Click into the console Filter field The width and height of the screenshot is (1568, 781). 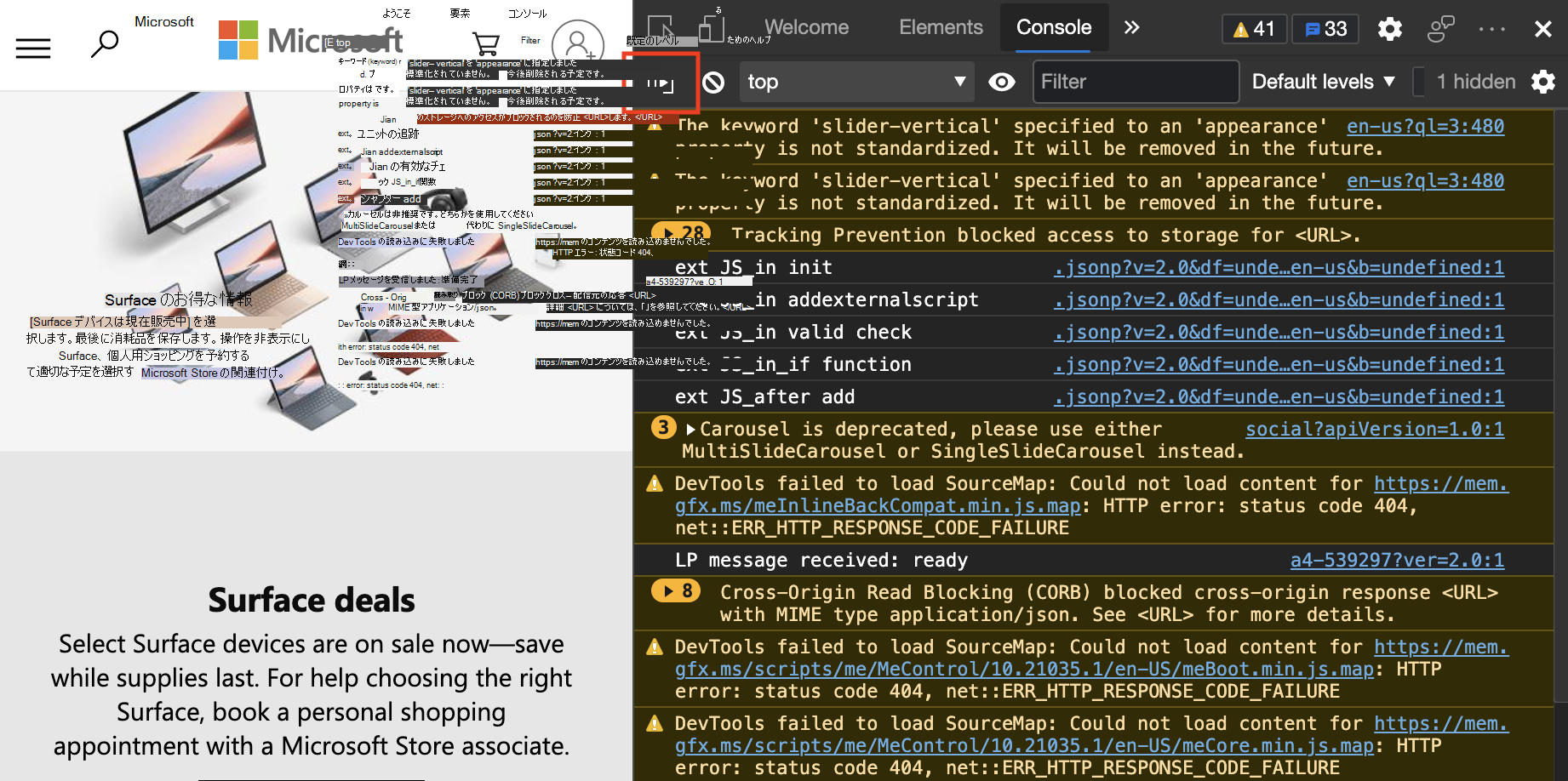[x=1136, y=82]
